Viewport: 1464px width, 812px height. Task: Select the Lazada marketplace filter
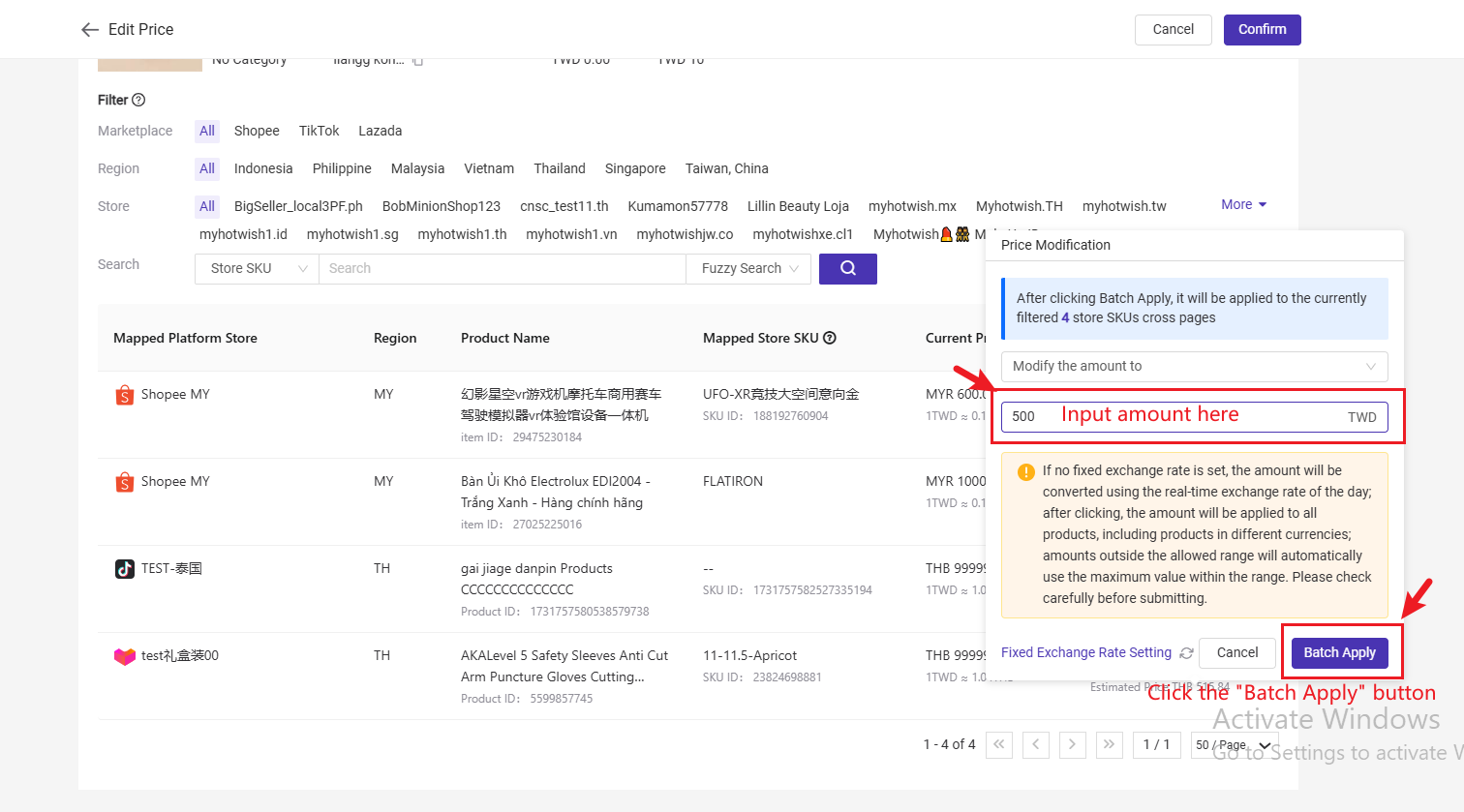[380, 130]
